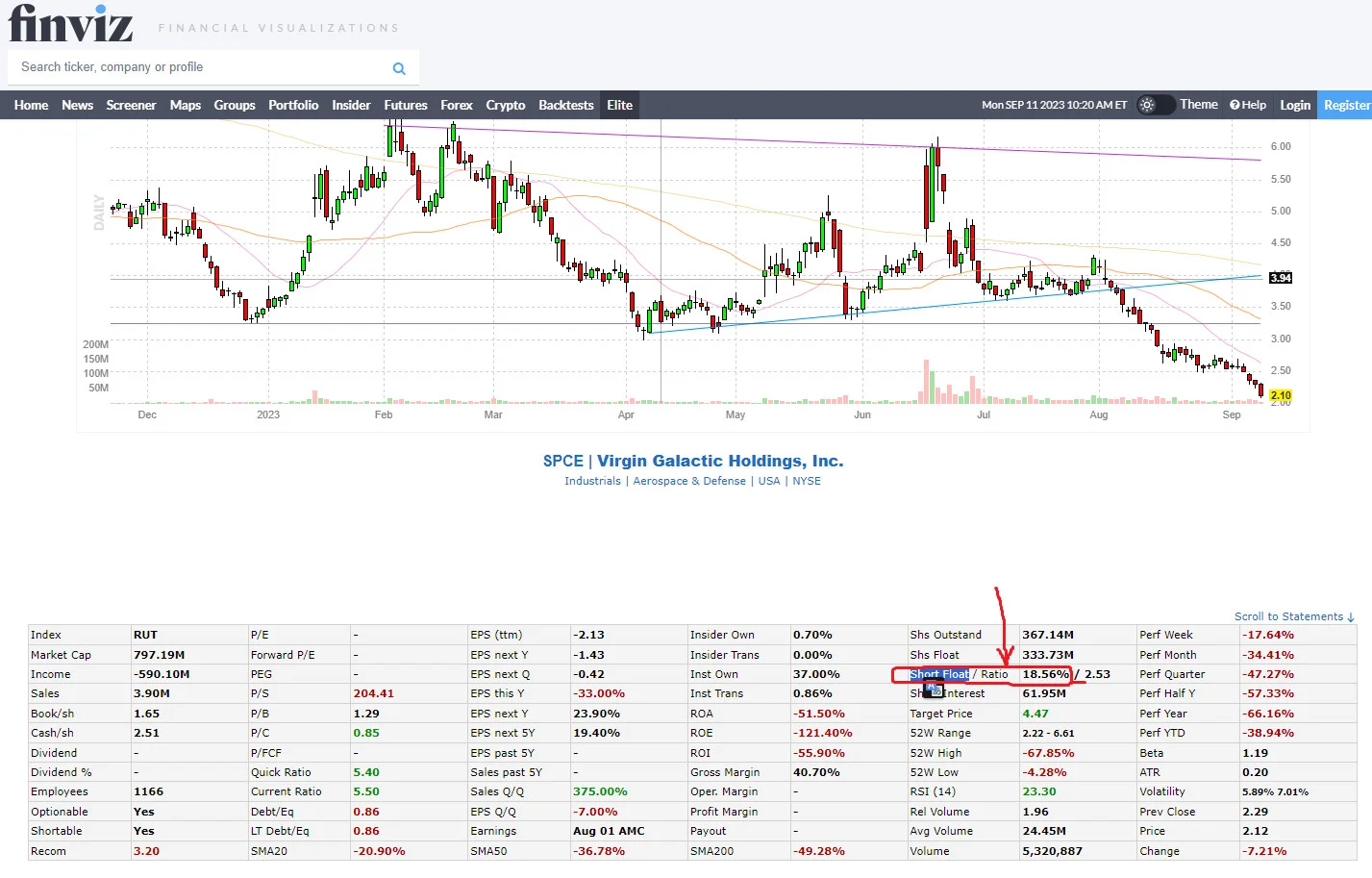The width and height of the screenshot is (1372, 878).
Task: Select the Elite menu tab
Action: point(620,105)
